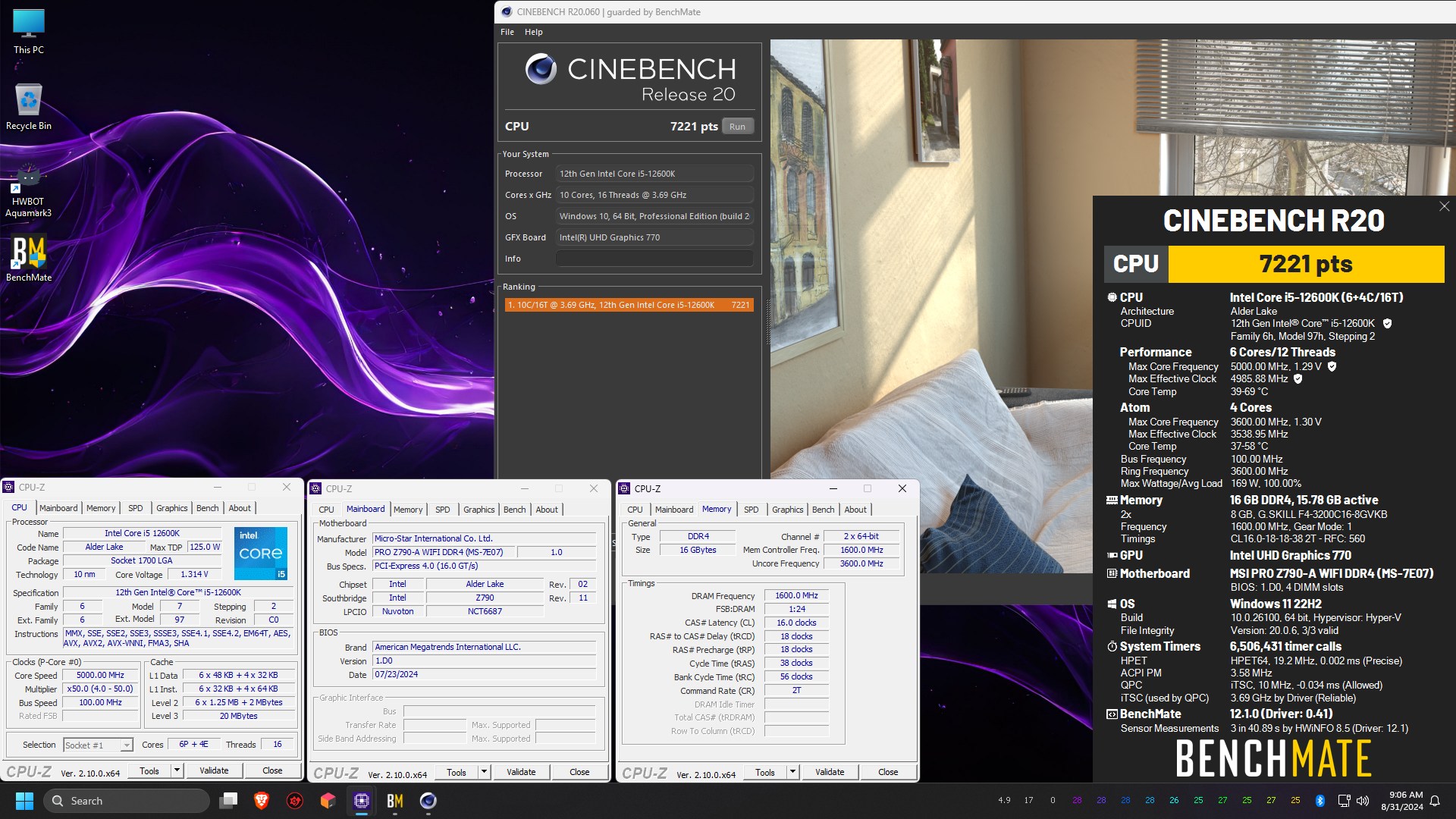Focus the taskbar Search box
1456x819 pixels.
[x=127, y=801]
